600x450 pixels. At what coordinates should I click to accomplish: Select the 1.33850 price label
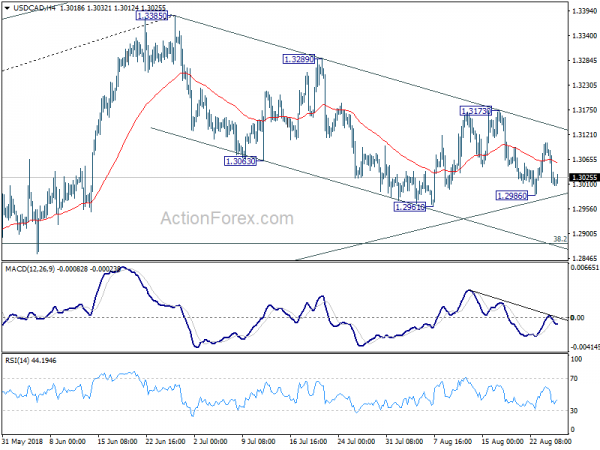pos(152,16)
